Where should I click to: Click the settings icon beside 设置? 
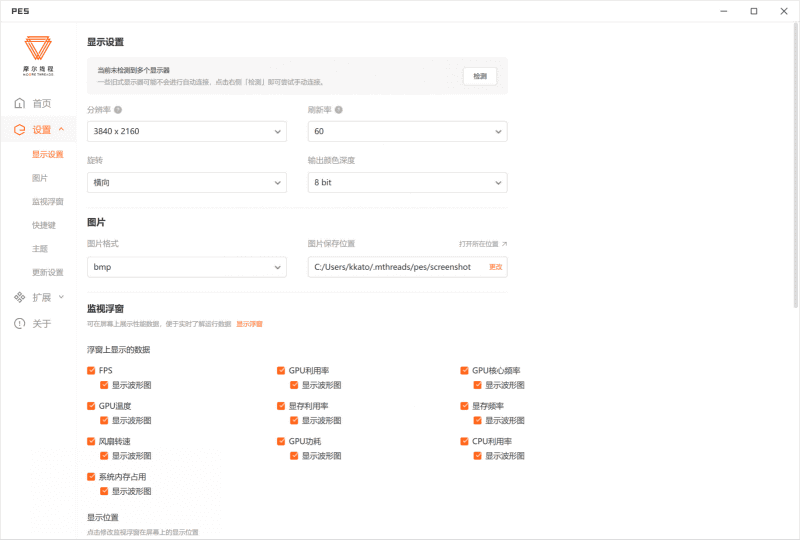[19, 130]
